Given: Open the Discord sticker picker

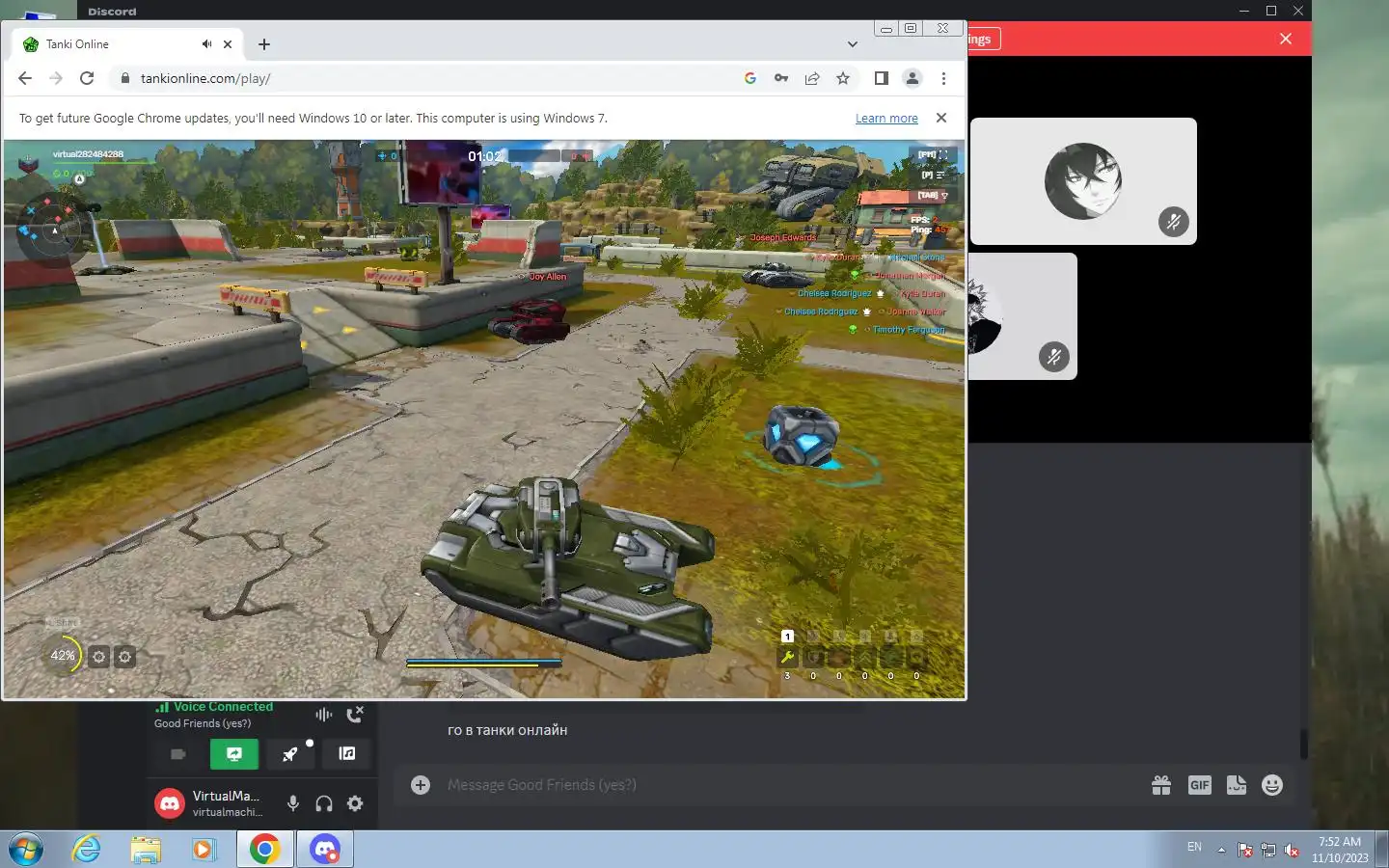Looking at the screenshot, I should 1237,785.
